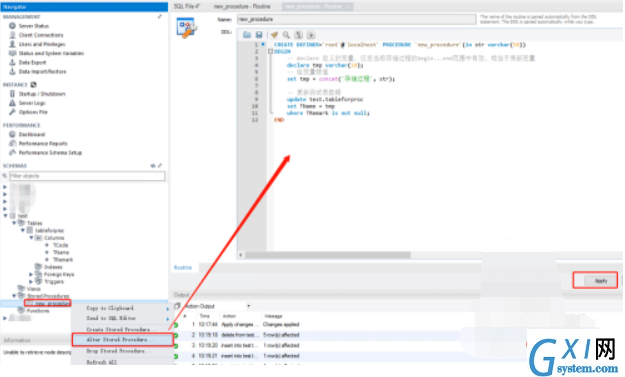Click the routine Name input field
625x377 pixels.
tap(356, 19)
